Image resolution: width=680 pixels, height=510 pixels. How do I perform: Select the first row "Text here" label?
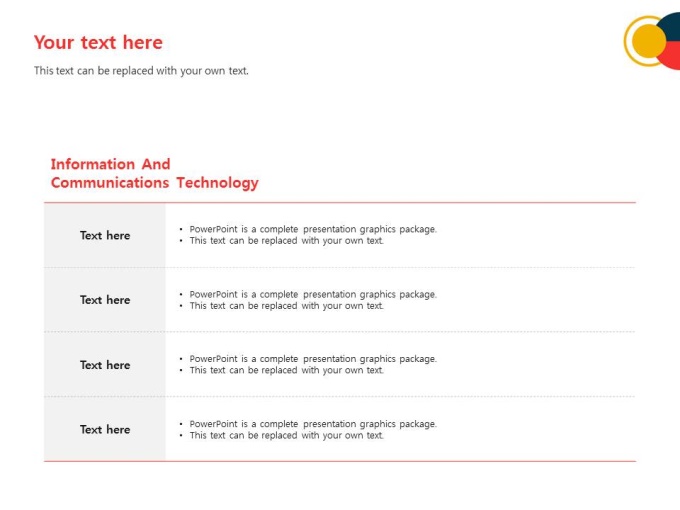(x=105, y=235)
